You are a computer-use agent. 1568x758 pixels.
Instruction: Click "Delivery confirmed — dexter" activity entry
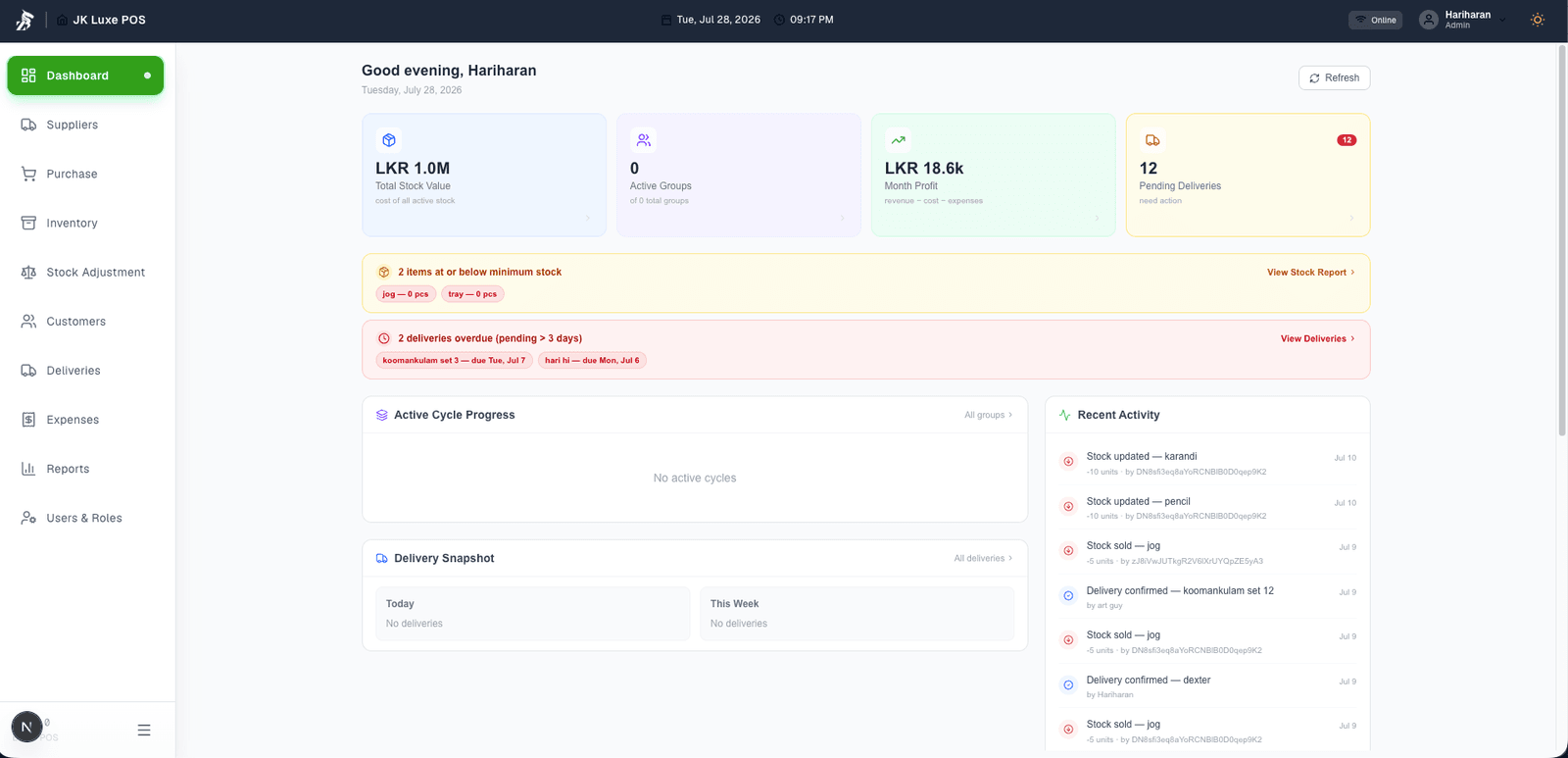point(1207,686)
